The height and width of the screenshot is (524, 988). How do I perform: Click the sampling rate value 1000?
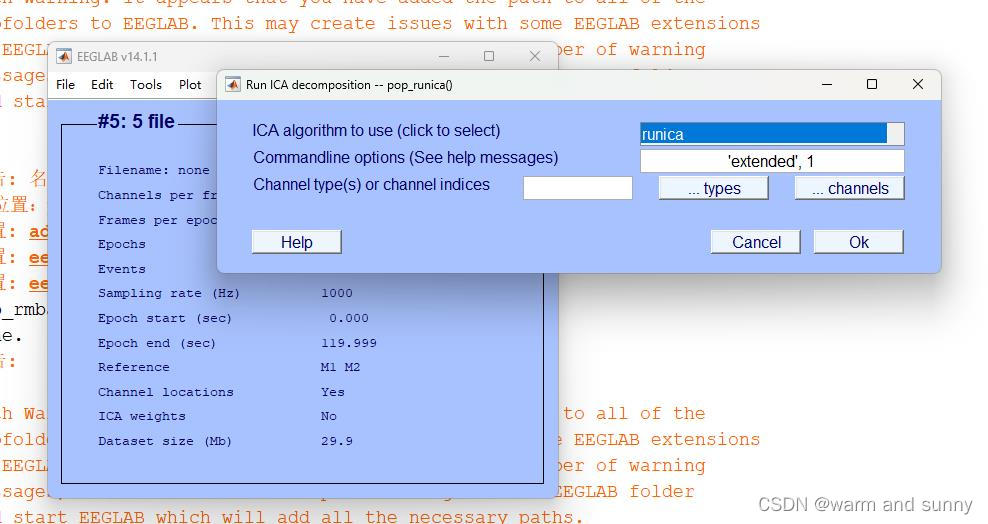[x=336, y=293]
